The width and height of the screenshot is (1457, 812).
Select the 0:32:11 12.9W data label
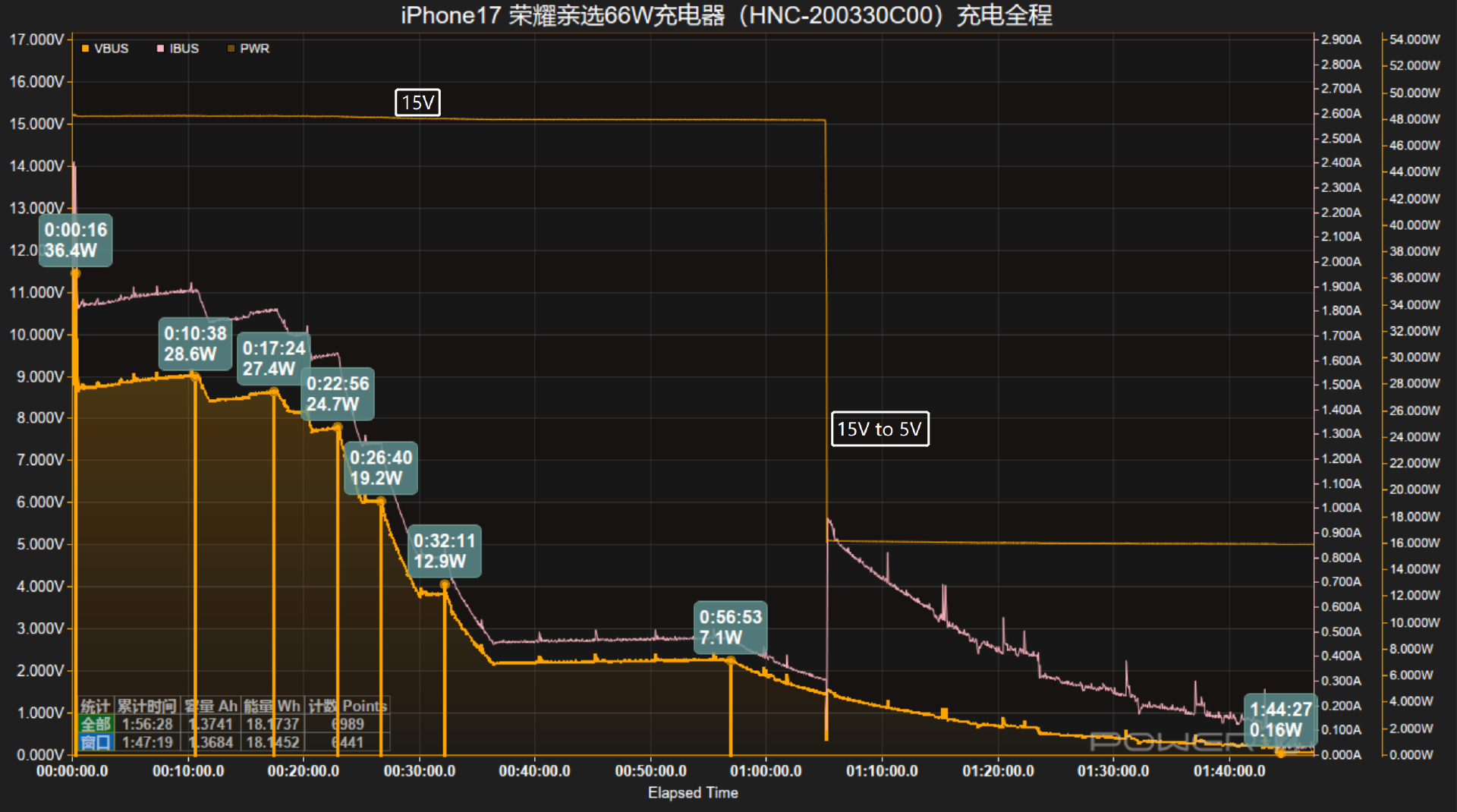tap(444, 551)
